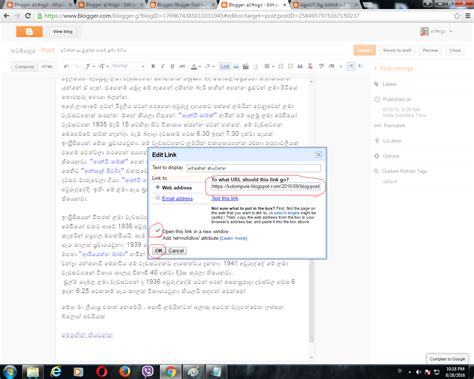Viewport: 474px width, 379px height.
Task: Open the font size dropdown
Action: [x=103, y=67]
